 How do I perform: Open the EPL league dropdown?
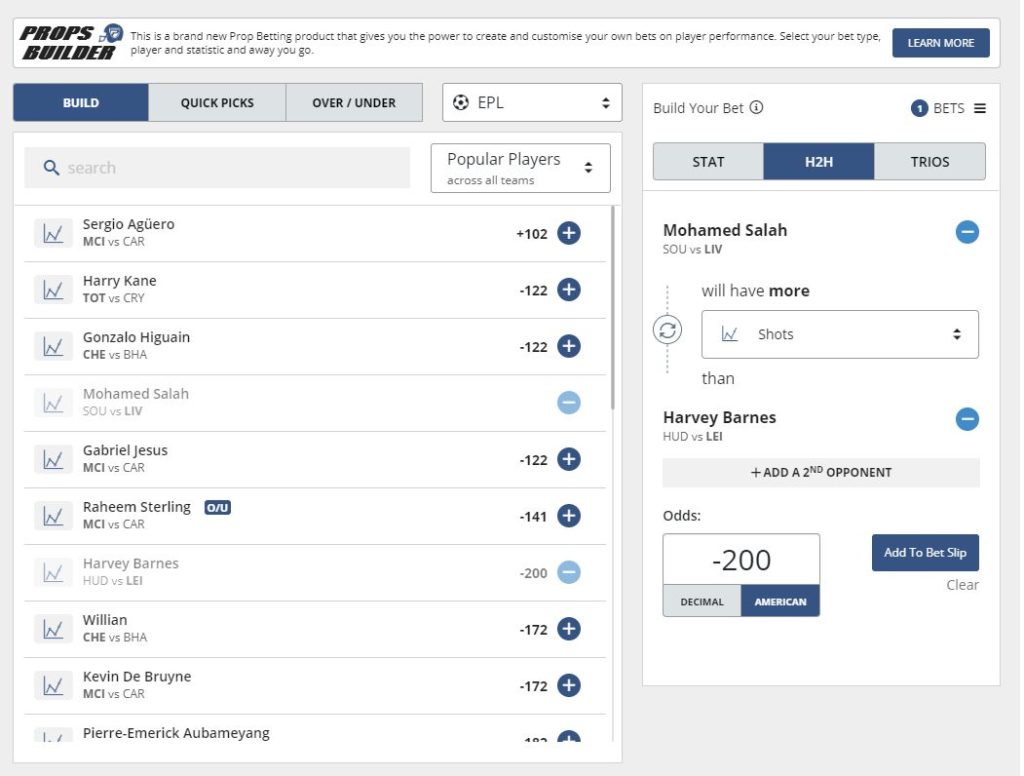(532, 103)
